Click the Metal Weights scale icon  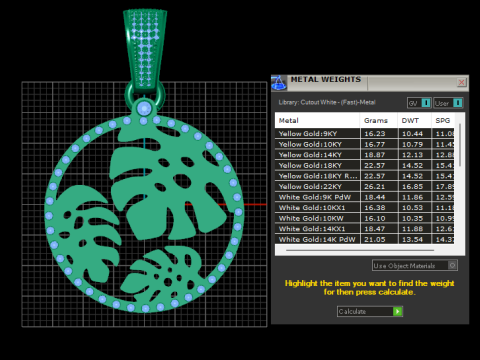click(x=278, y=83)
